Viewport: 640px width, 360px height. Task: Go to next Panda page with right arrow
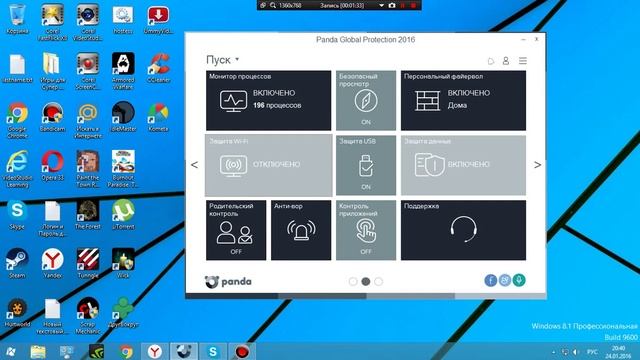pyautogui.click(x=538, y=165)
